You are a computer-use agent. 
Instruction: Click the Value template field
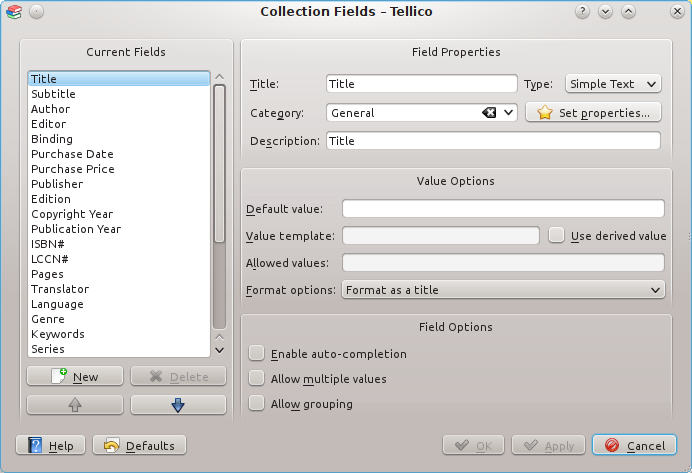(x=441, y=236)
